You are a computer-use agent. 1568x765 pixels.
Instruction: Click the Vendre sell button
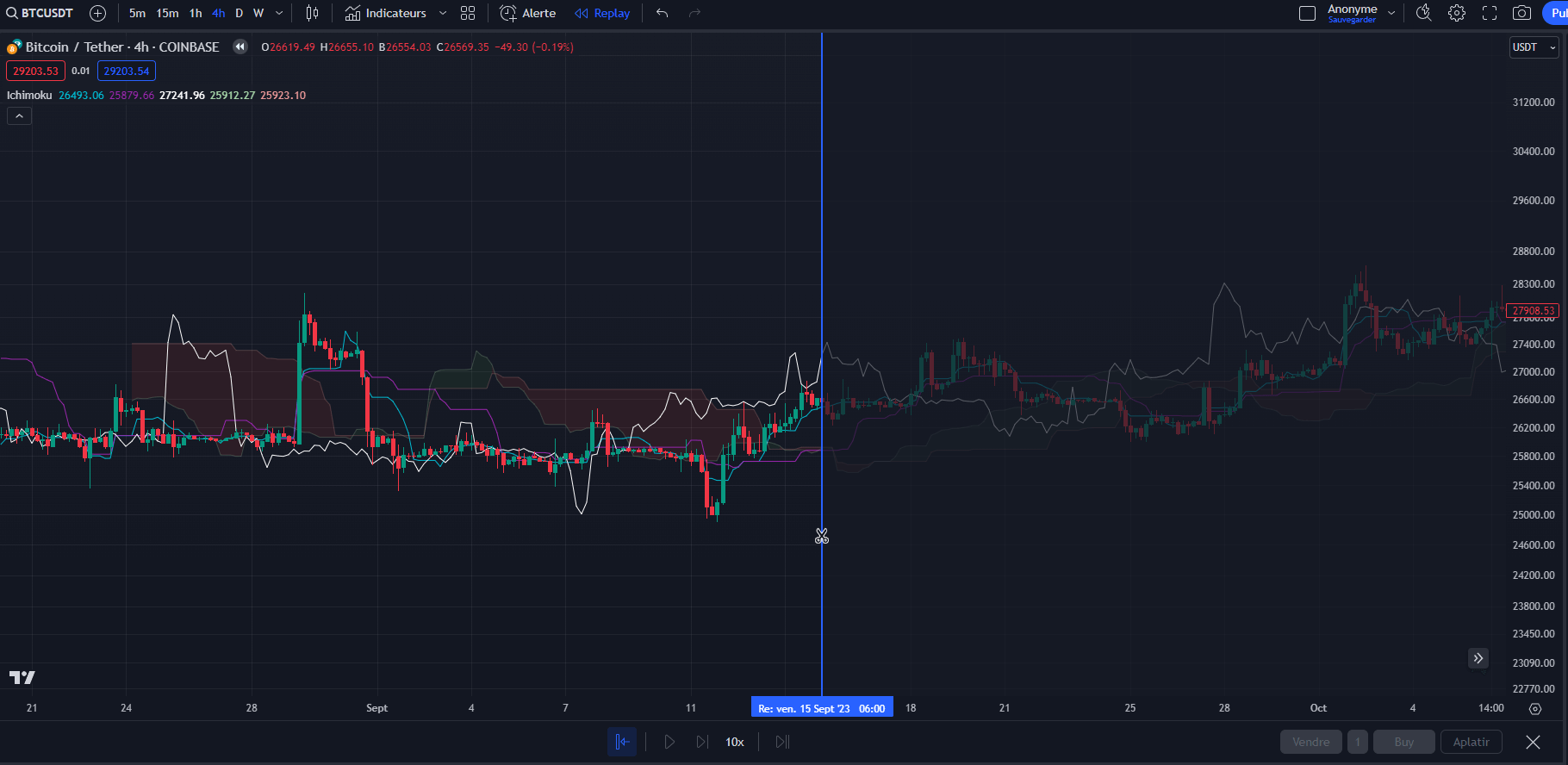pos(1311,742)
